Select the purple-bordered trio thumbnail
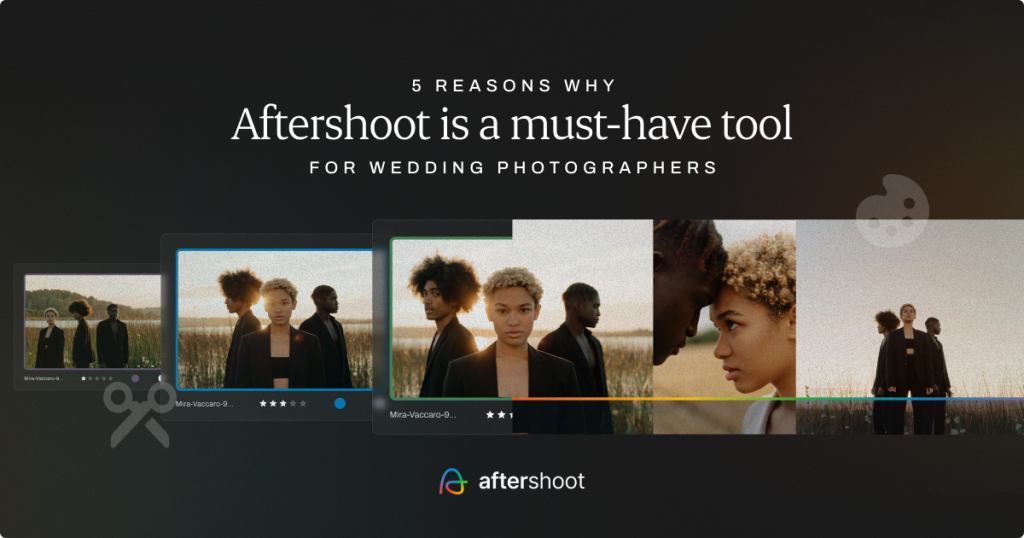The height and width of the screenshot is (538, 1024). [91, 322]
